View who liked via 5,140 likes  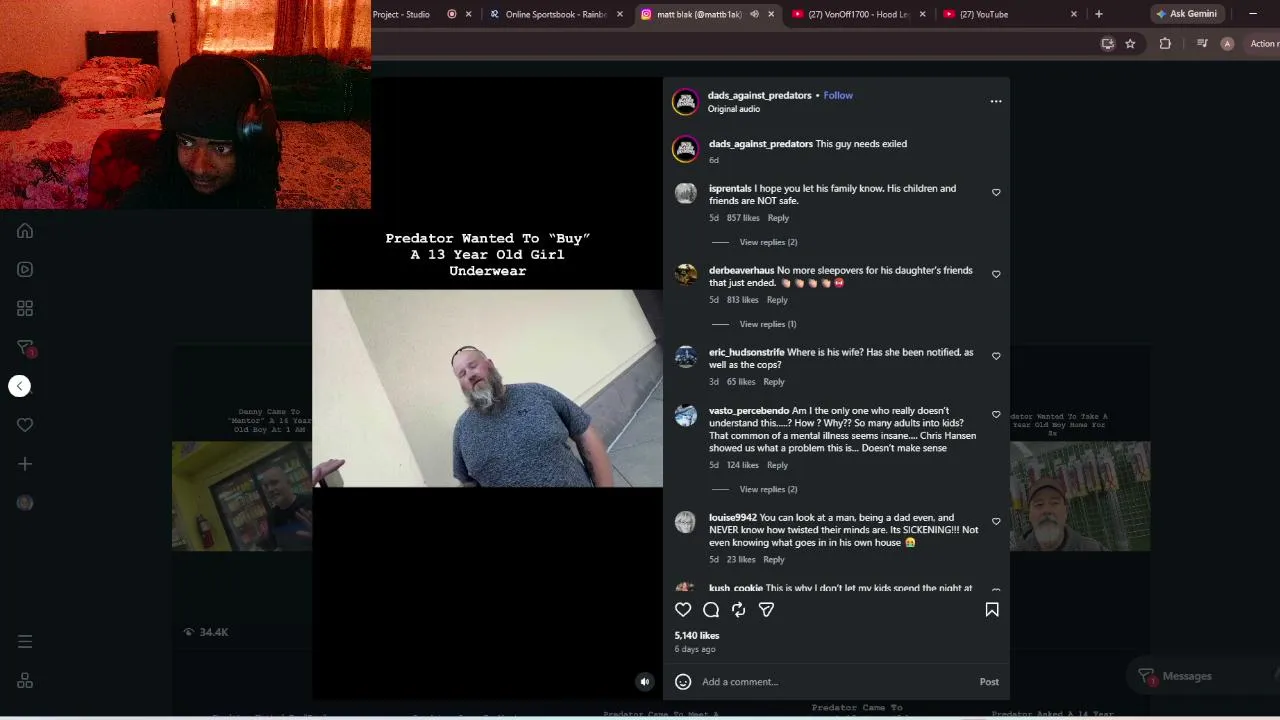tap(697, 636)
